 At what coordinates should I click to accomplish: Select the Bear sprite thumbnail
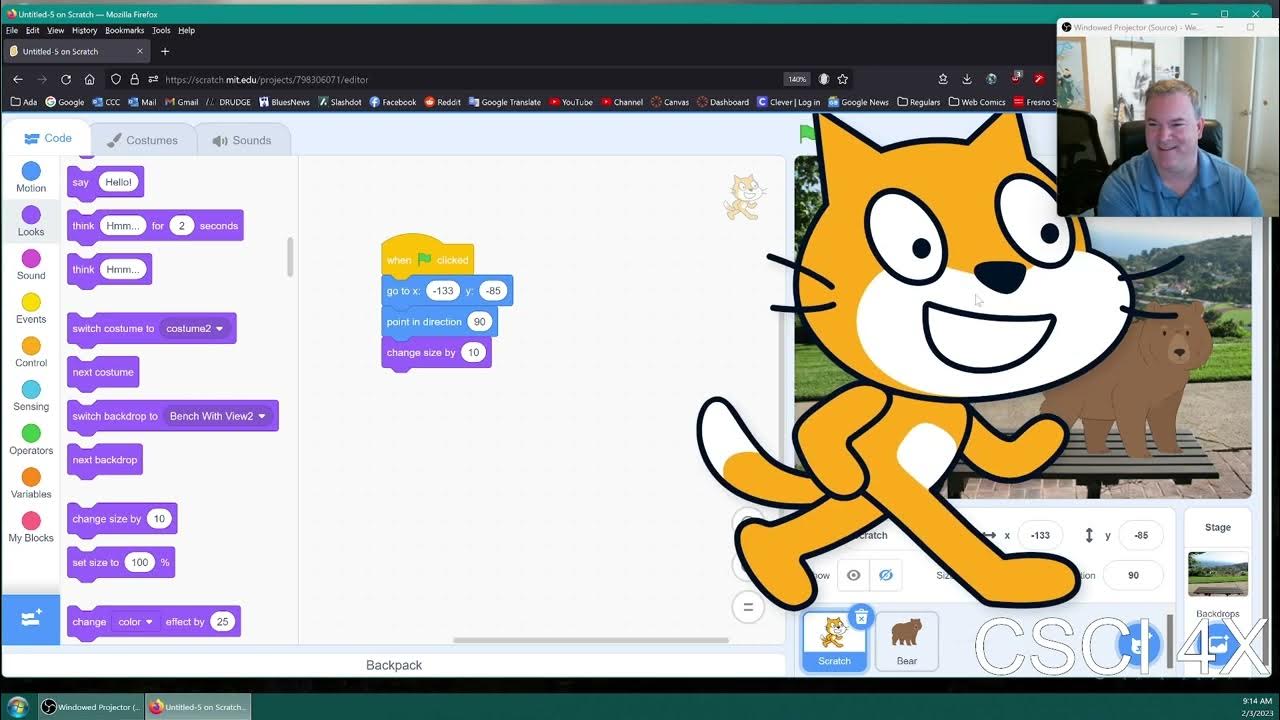pyautogui.click(x=907, y=640)
